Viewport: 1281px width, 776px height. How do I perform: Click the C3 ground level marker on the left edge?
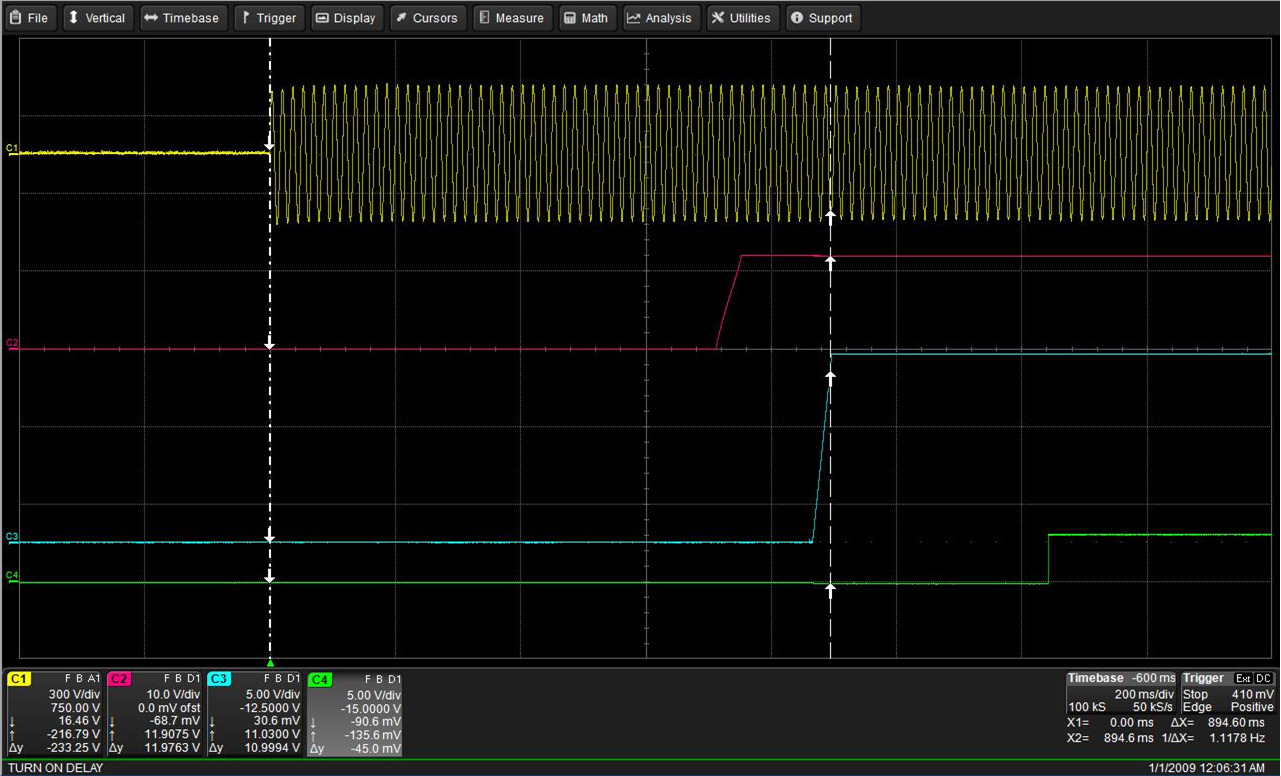12,538
